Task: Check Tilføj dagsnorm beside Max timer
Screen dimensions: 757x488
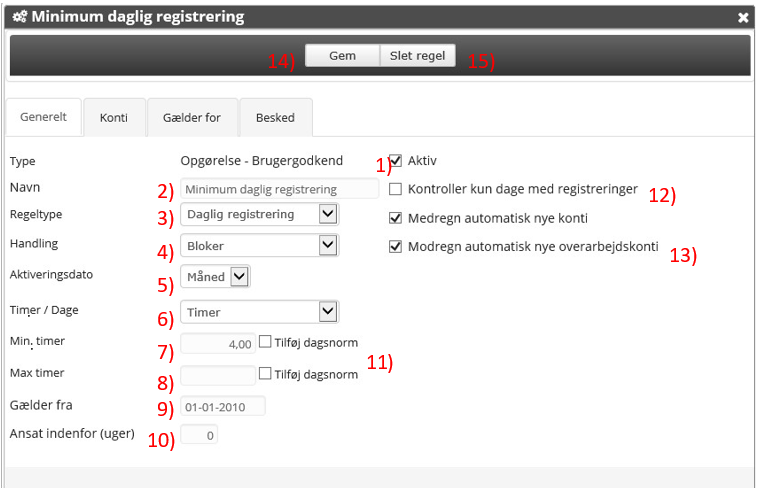Action: [265, 374]
